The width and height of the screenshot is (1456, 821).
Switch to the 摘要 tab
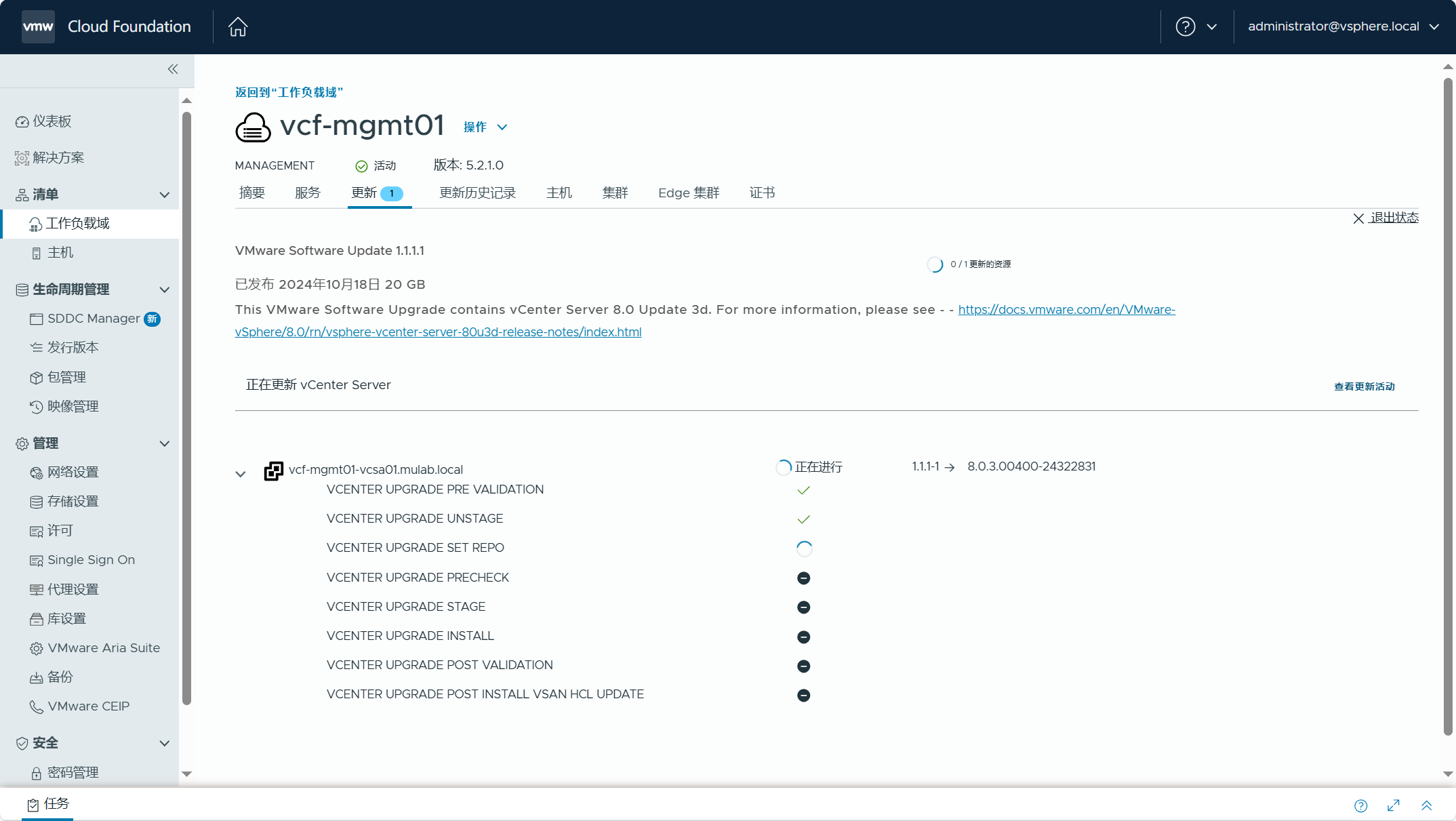pyautogui.click(x=252, y=193)
